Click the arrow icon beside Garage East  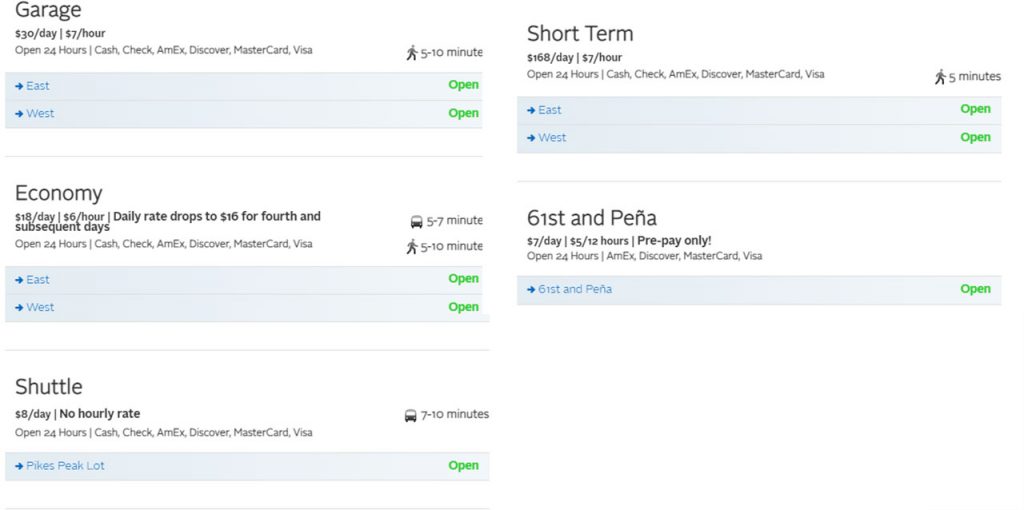pos(19,86)
